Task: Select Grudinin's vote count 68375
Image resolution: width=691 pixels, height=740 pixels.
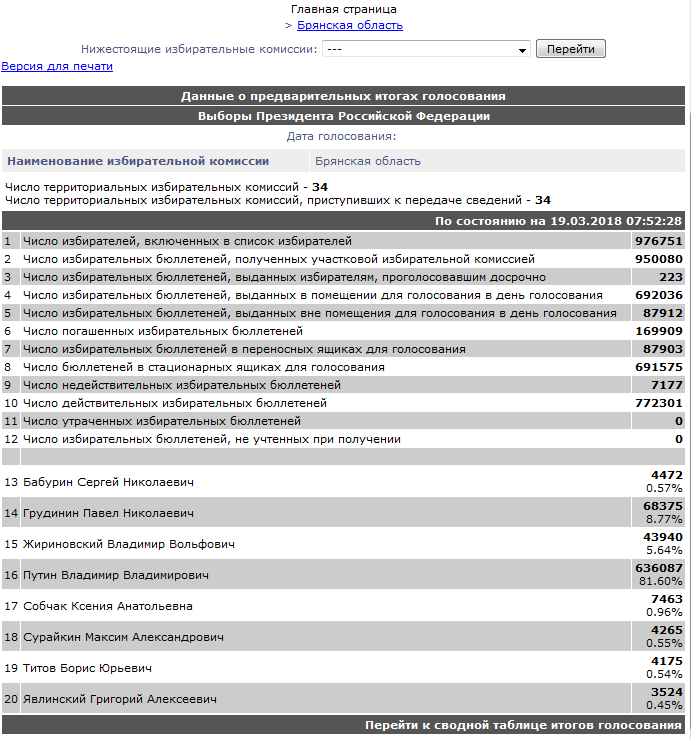Action: click(x=663, y=506)
